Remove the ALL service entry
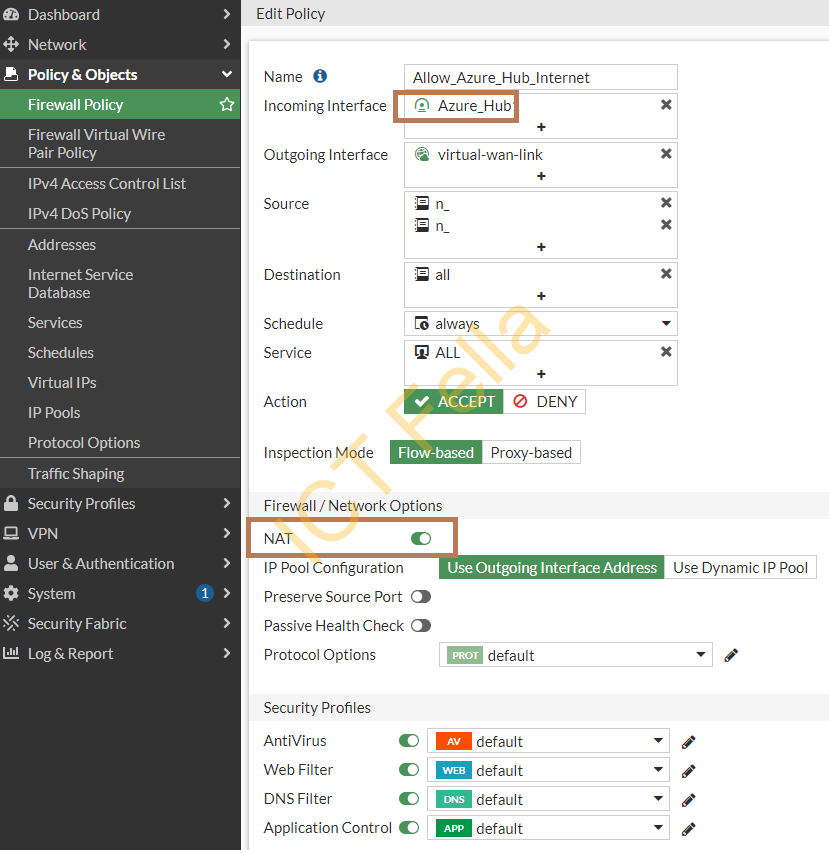Viewport: 829px width, 853px height. tap(666, 351)
